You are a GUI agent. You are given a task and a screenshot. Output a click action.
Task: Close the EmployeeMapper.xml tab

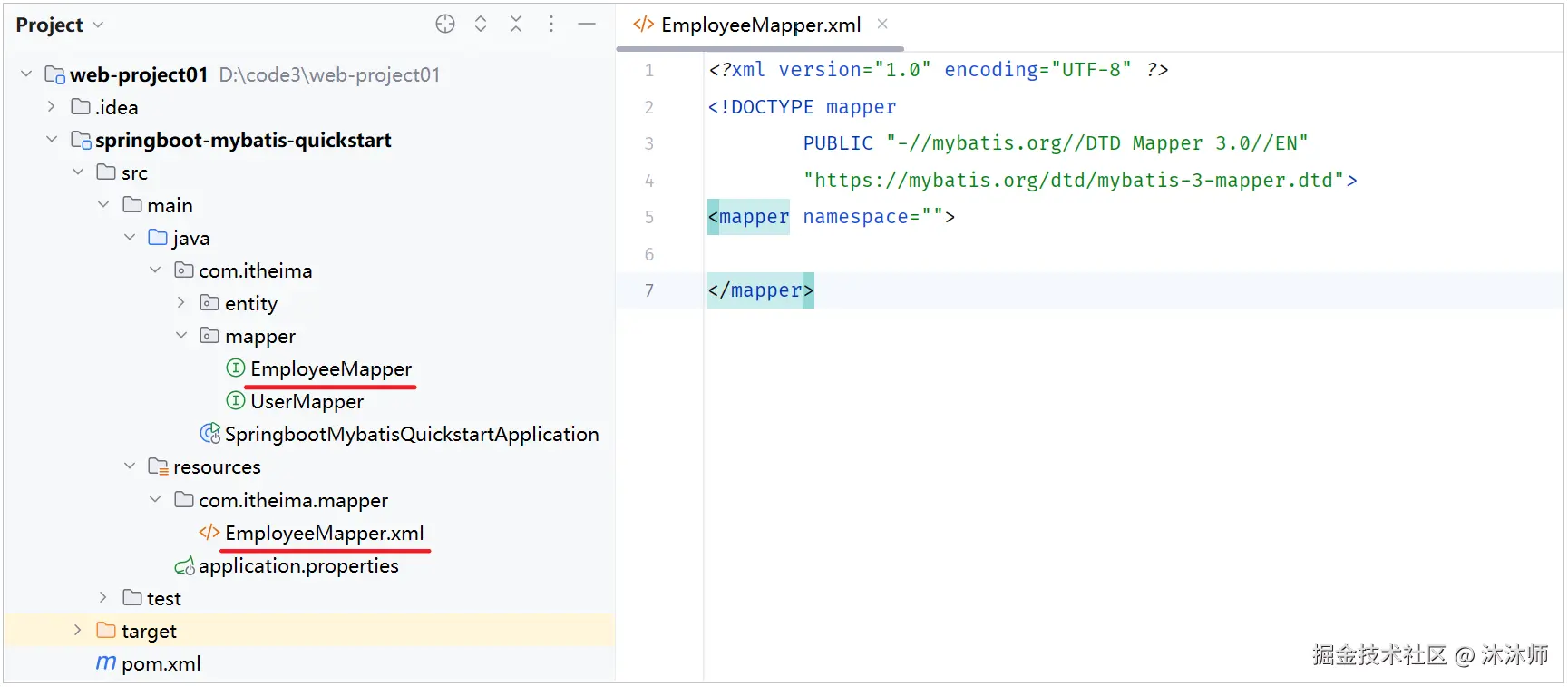click(882, 25)
